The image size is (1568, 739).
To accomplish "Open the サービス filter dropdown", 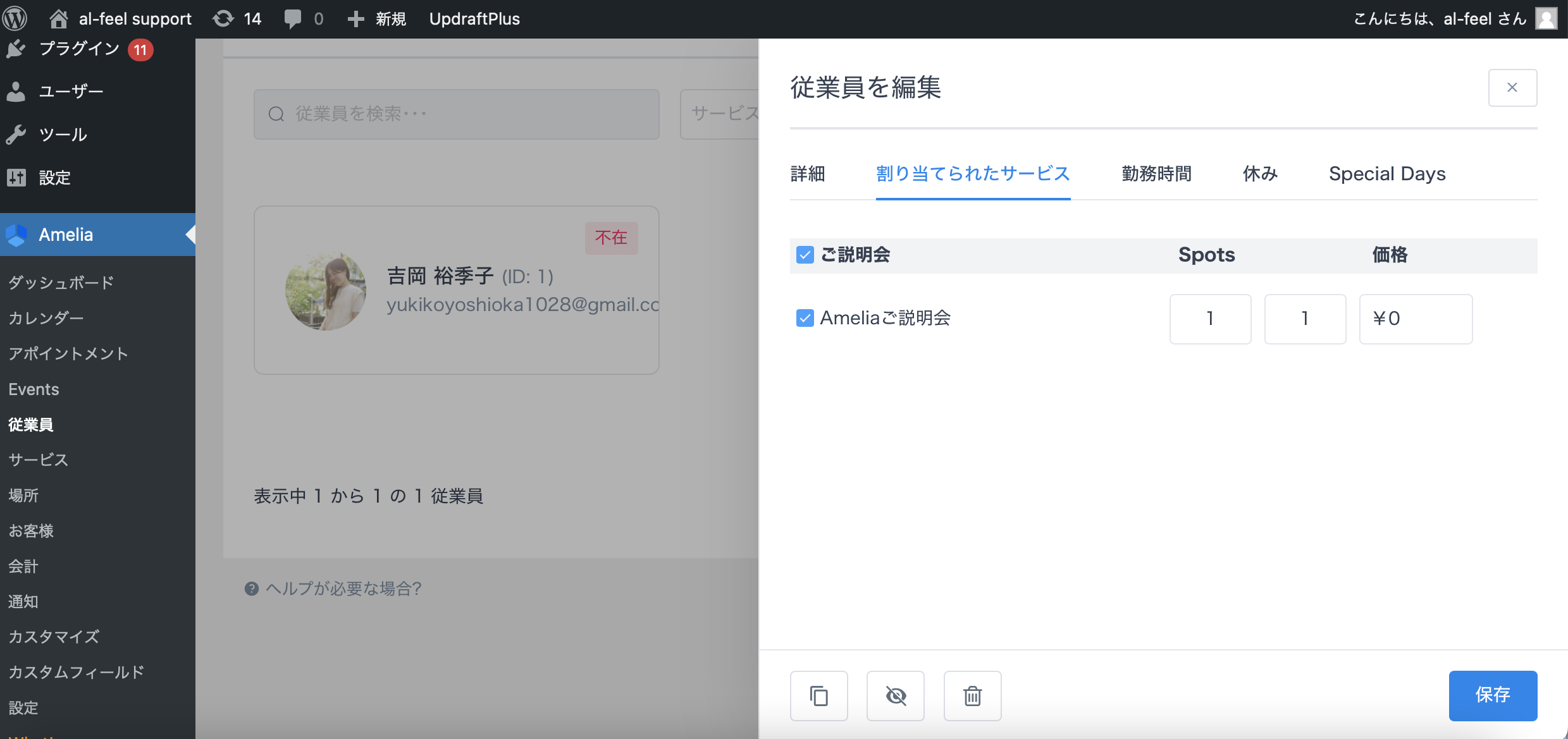I will coord(720,114).
